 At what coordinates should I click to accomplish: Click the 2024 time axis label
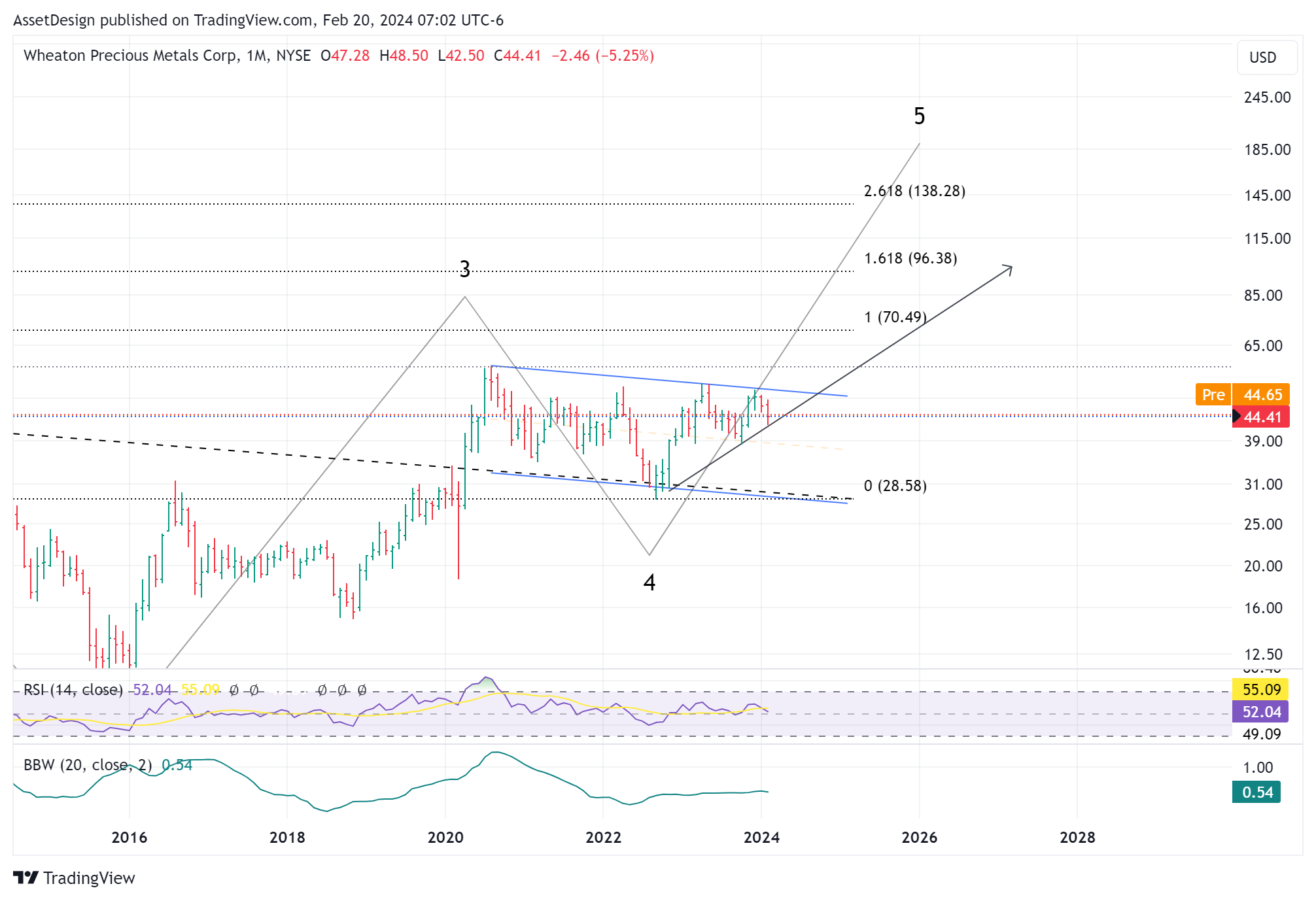click(x=761, y=837)
